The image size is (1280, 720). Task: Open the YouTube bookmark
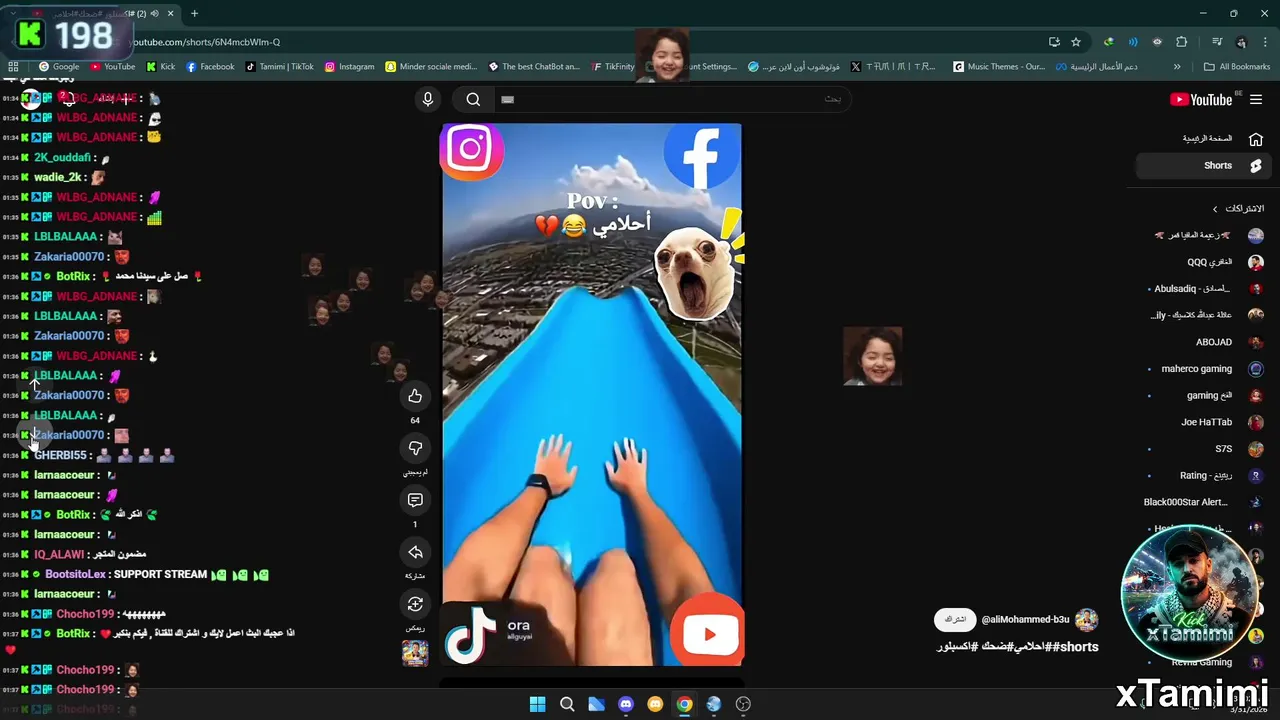coord(112,67)
